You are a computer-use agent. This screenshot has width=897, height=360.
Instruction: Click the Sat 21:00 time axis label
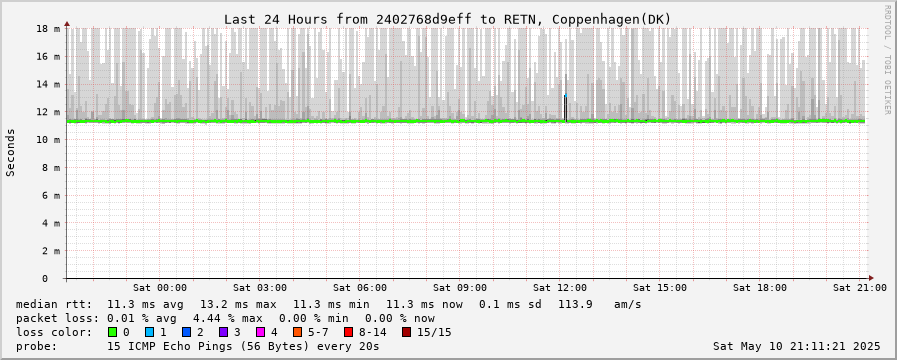[860, 288]
